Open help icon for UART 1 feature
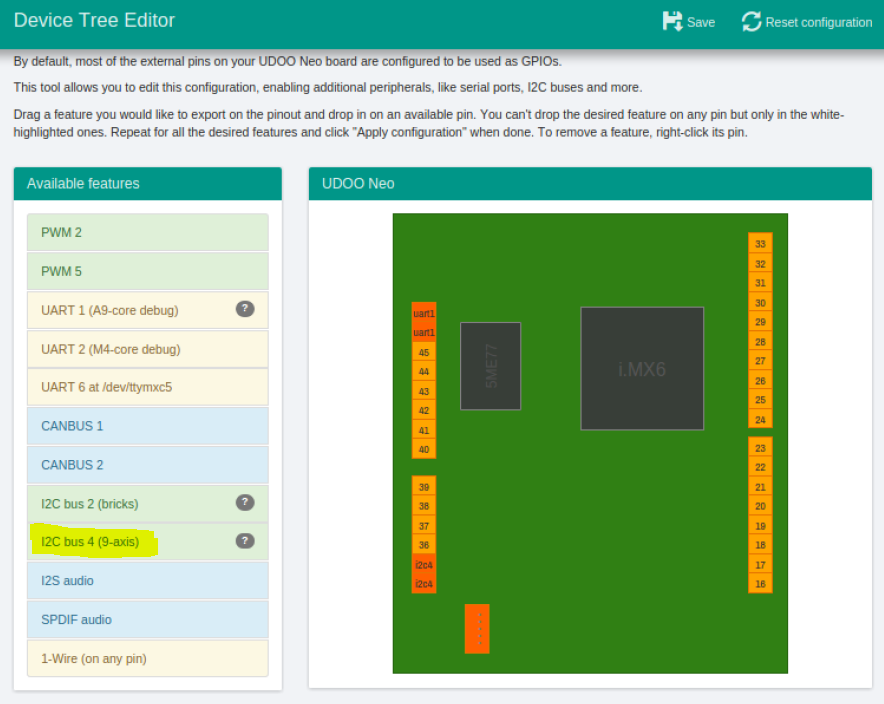884x704 pixels. pyautogui.click(x=245, y=309)
